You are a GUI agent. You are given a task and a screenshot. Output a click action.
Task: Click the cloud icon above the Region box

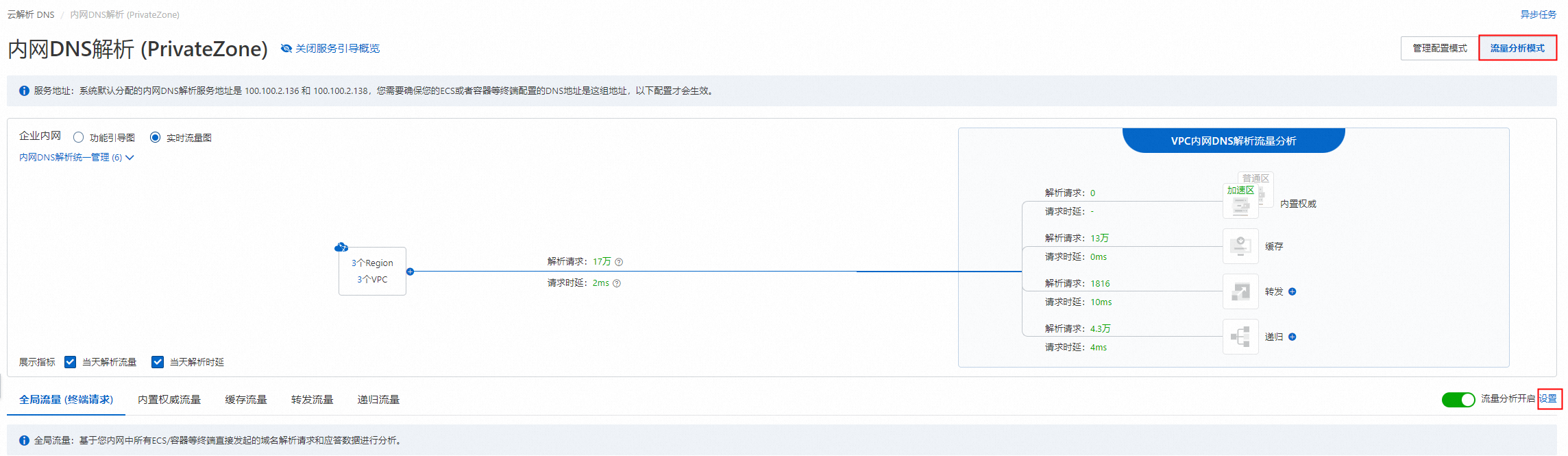coord(341,247)
